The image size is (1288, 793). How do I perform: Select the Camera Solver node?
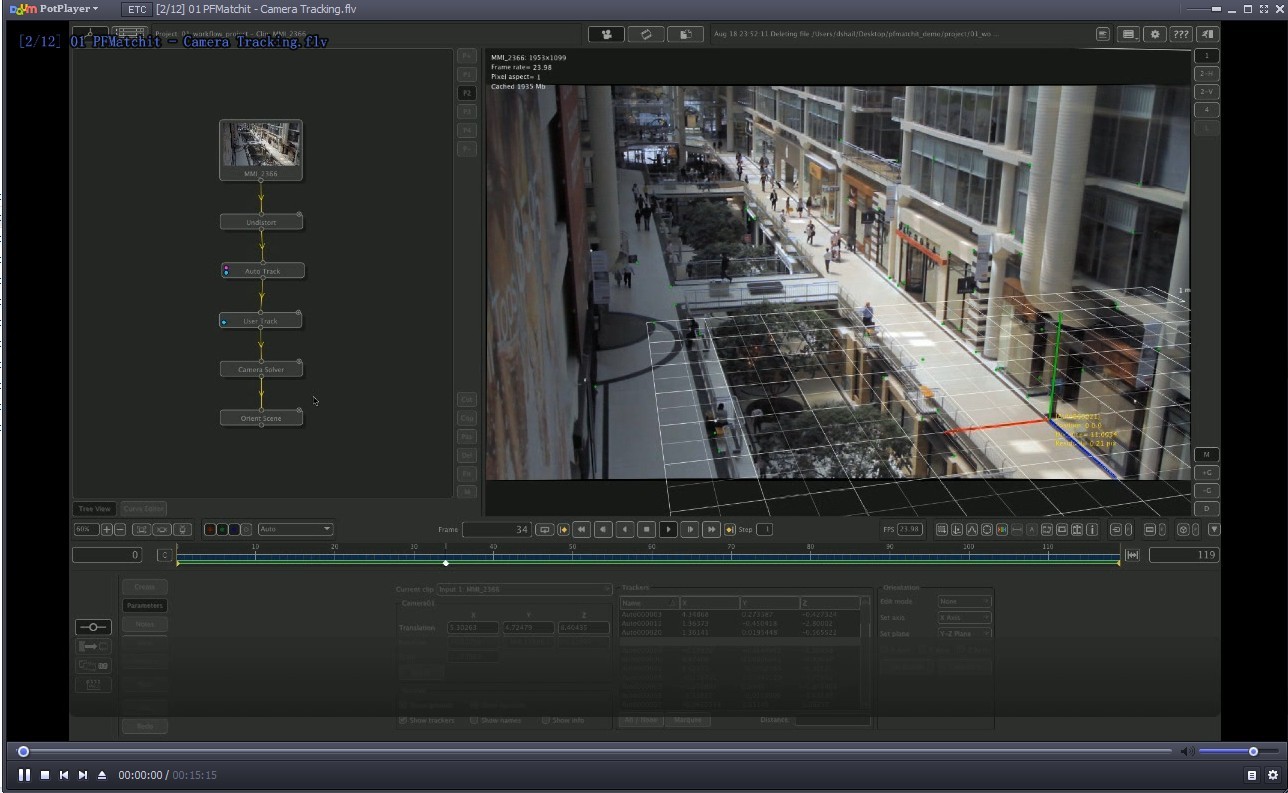[261, 369]
